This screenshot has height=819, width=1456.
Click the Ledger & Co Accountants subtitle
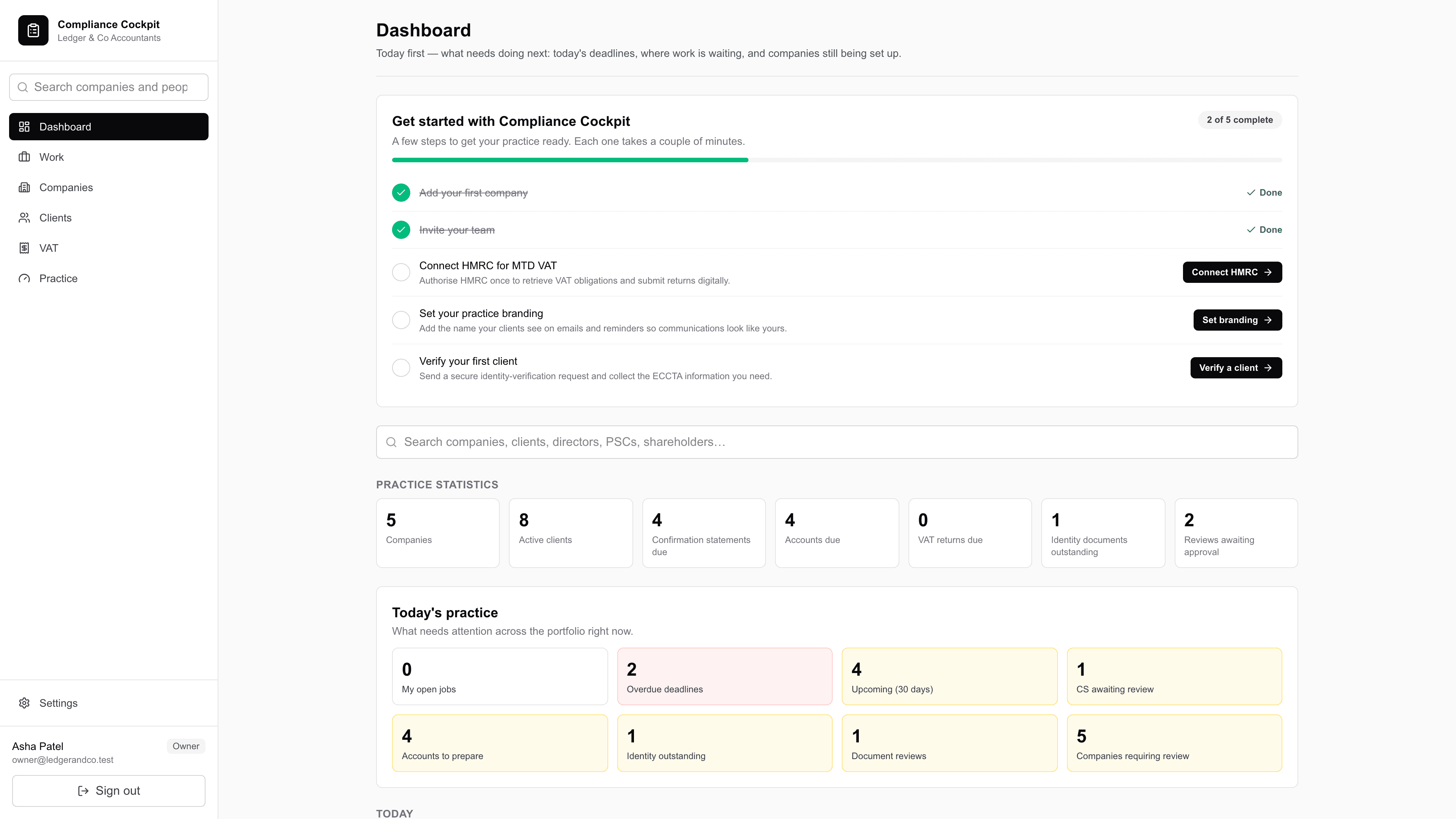109,38
